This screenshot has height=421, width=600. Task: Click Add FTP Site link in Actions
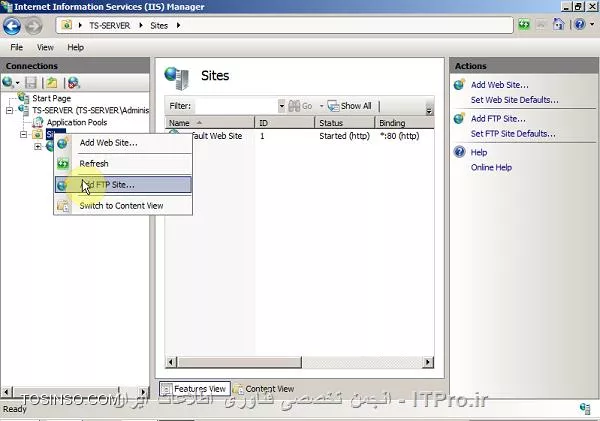498,119
